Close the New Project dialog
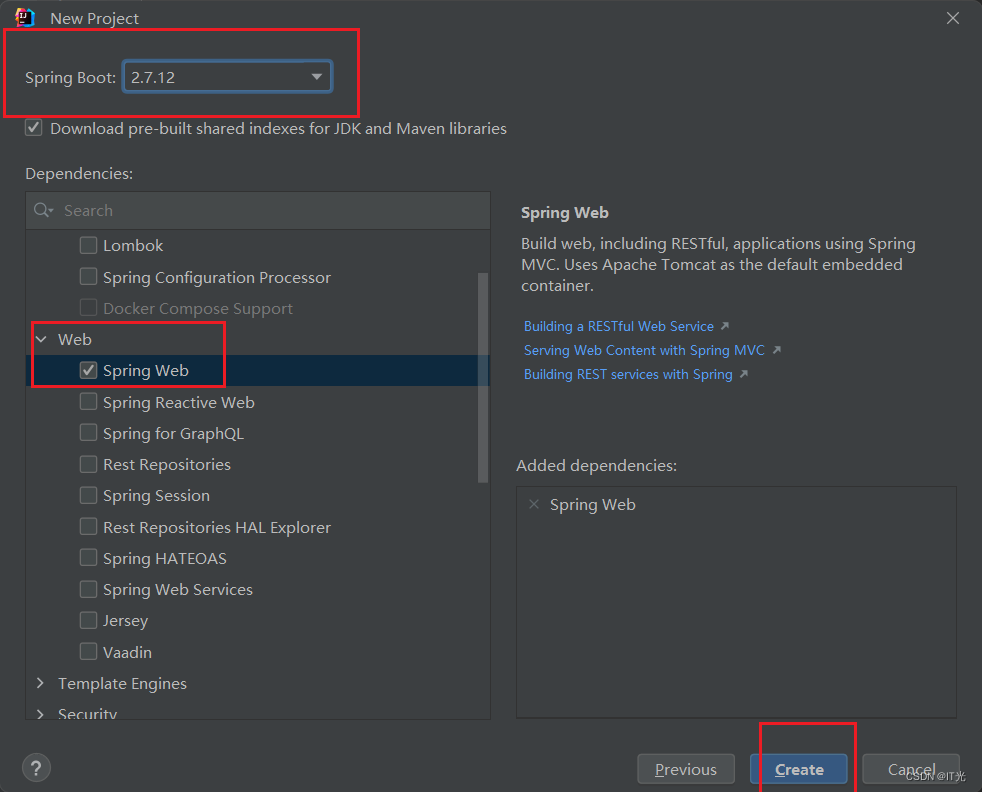This screenshot has height=792, width=982. tap(953, 18)
